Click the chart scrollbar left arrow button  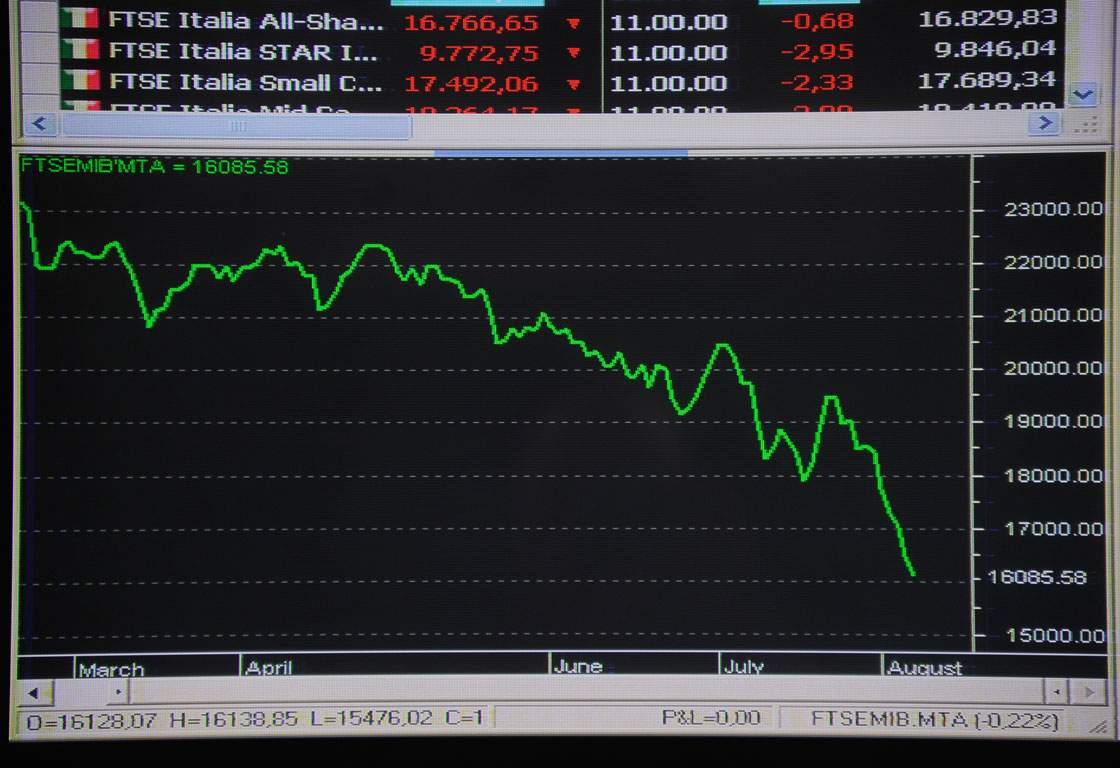click(x=34, y=693)
